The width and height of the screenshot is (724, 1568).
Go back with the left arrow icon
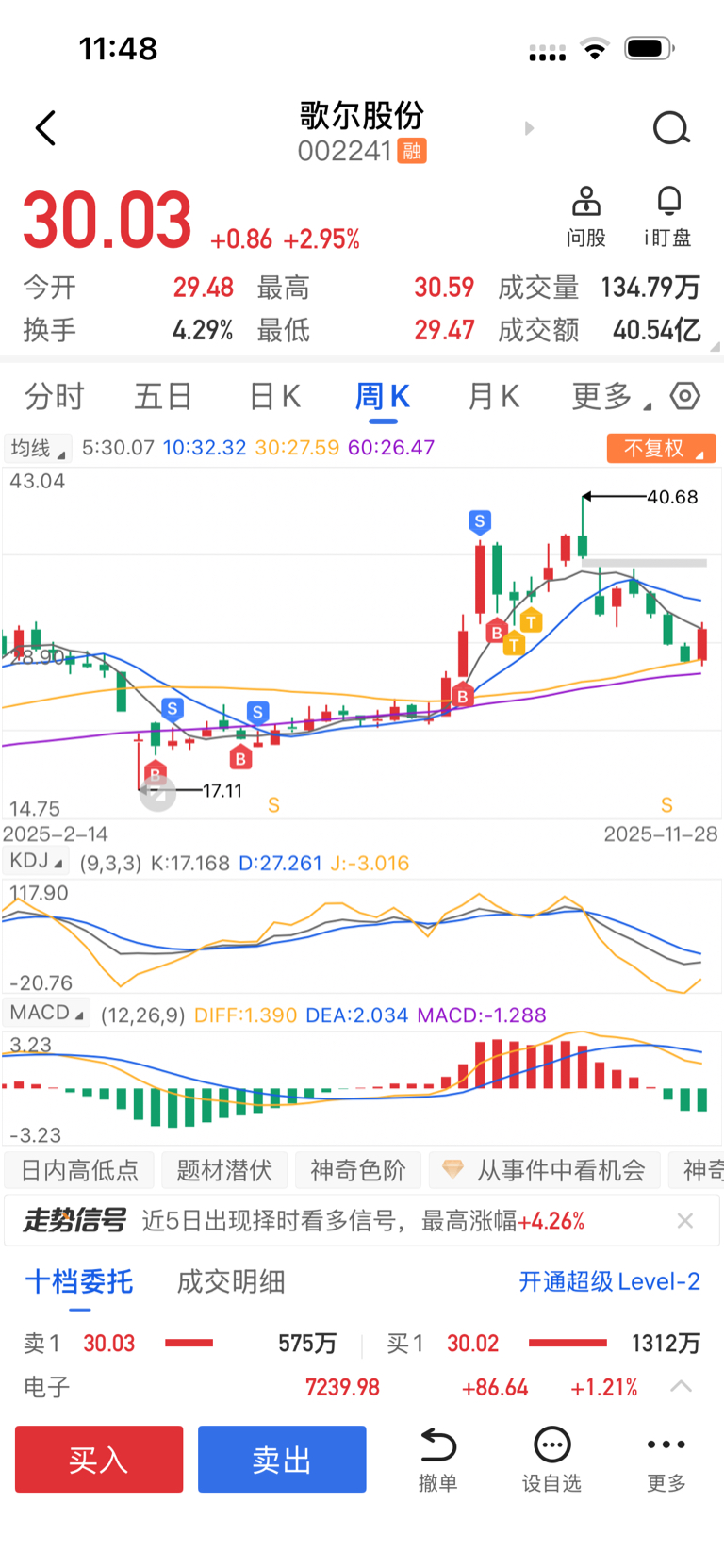(45, 128)
